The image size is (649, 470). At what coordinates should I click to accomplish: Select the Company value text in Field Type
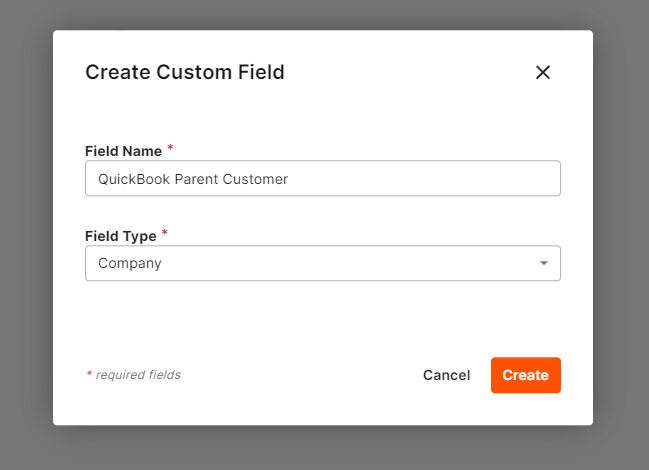129,264
